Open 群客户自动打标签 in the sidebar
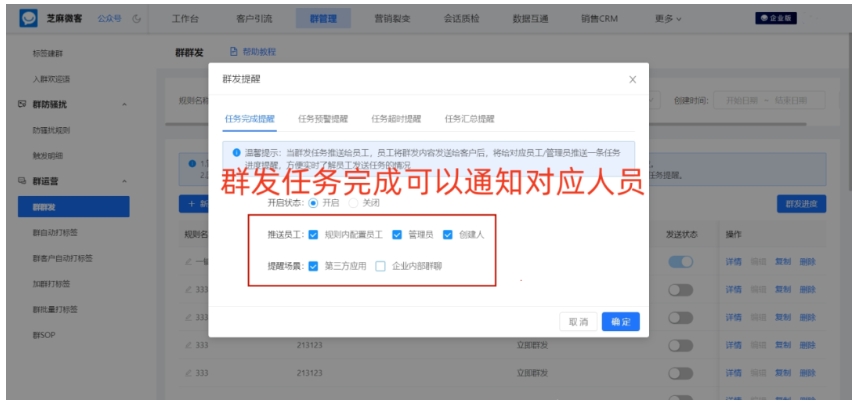862x406 pixels. (63, 258)
